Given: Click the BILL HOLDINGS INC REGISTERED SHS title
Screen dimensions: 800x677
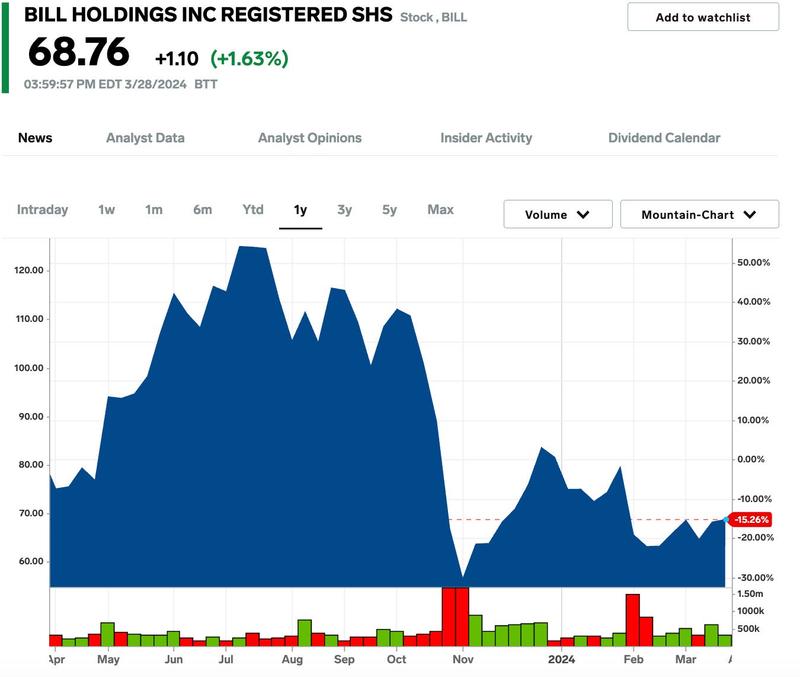Looking at the screenshot, I should (x=208, y=15).
